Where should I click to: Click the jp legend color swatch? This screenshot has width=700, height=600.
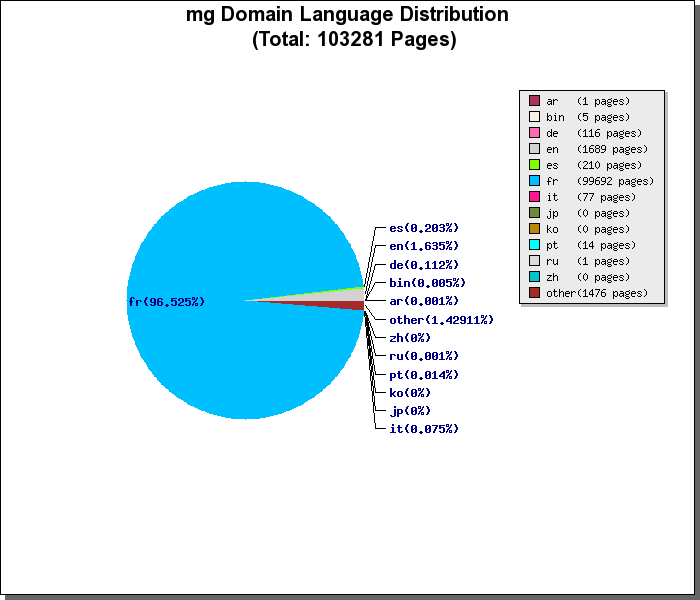pyautogui.click(x=534, y=213)
